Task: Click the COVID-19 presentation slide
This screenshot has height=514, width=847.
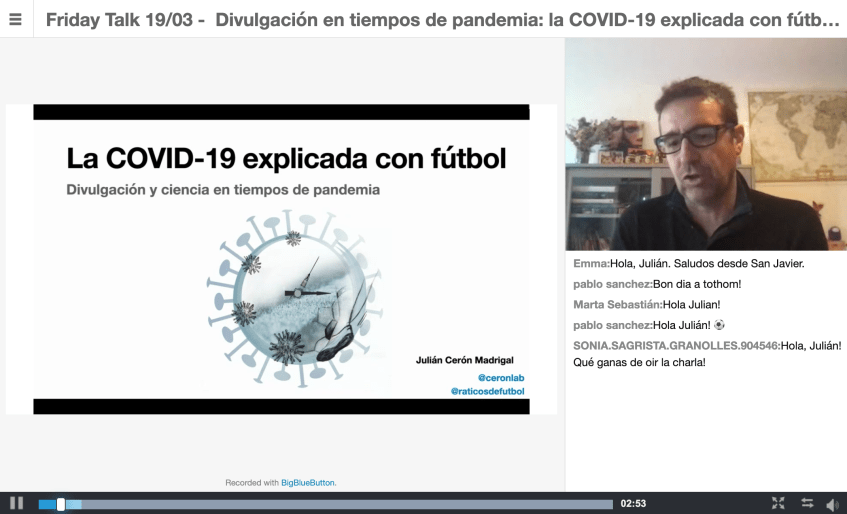Action: (281, 259)
